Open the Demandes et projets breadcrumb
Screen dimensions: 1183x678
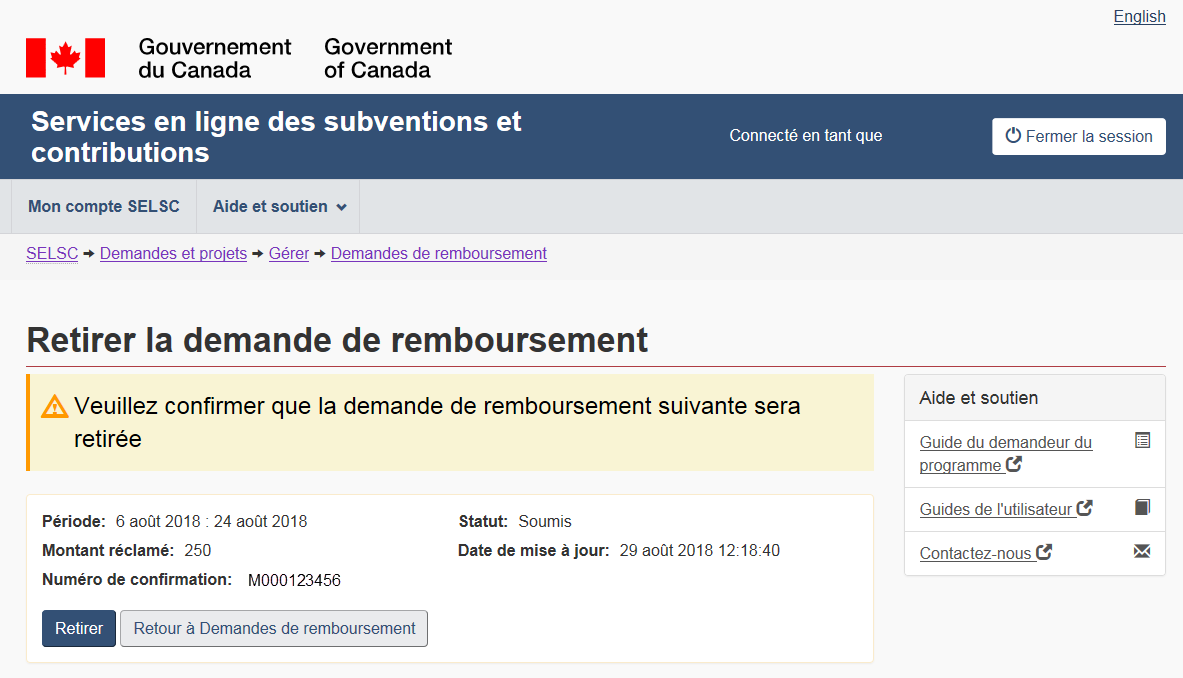click(x=173, y=254)
